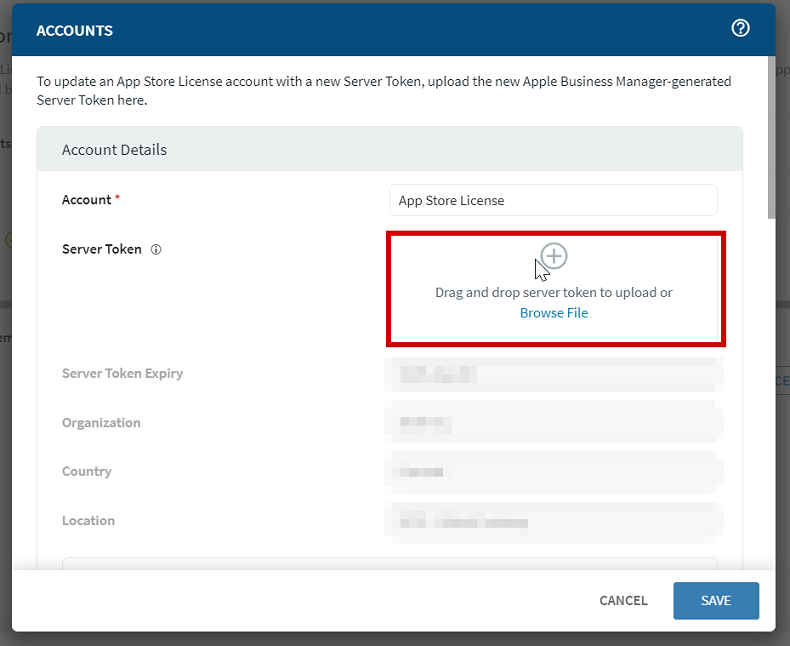This screenshot has height=646, width=790.
Task: Click the Organization label
Action: pos(101,423)
